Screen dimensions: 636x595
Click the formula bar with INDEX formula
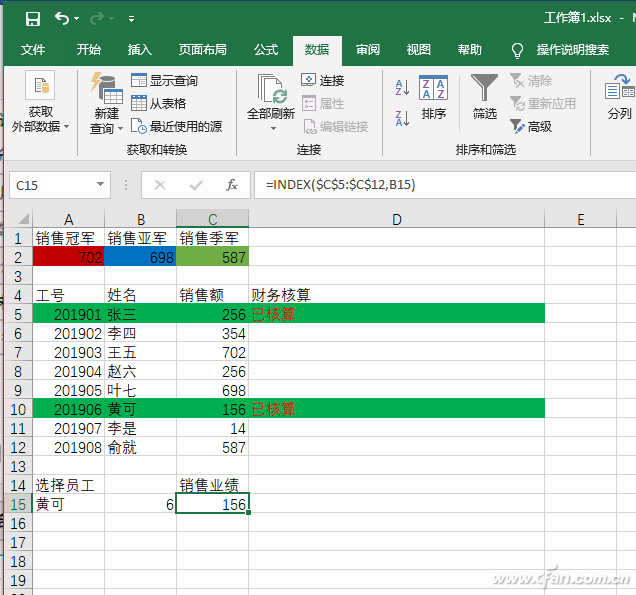point(445,185)
